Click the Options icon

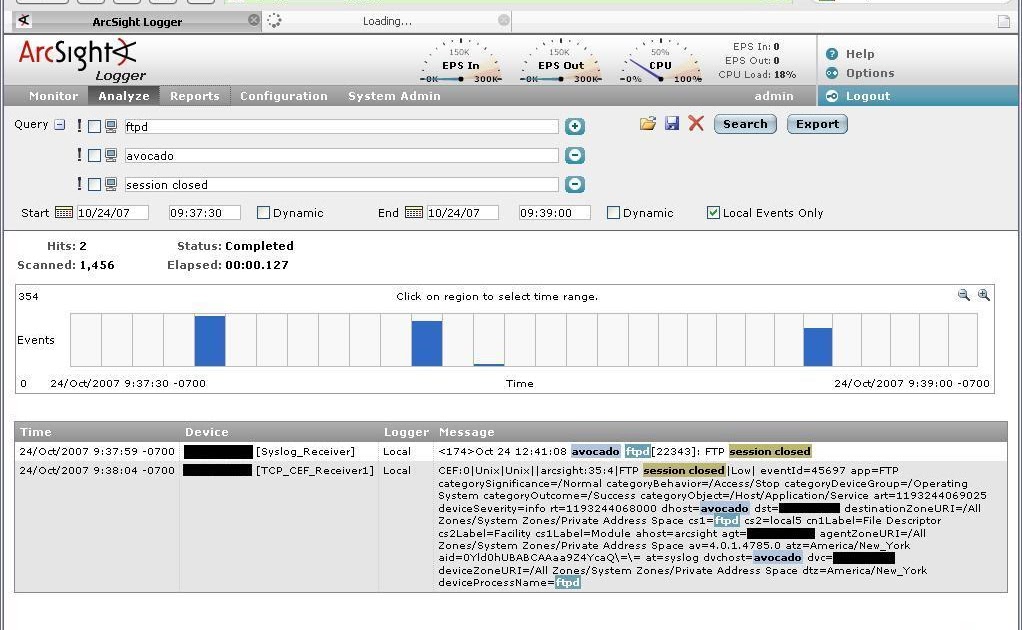tap(832, 73)
